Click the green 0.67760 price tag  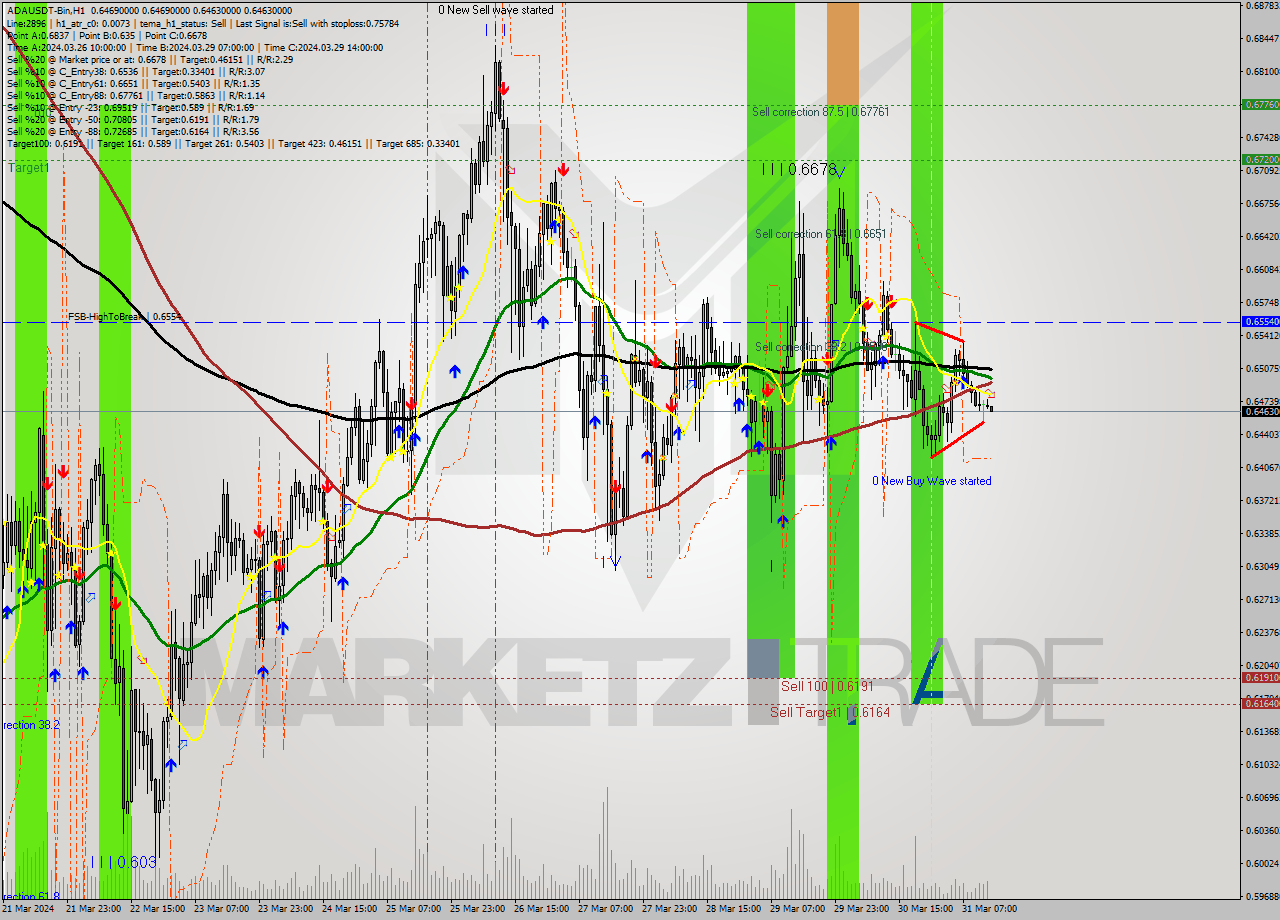point(1260,104)
